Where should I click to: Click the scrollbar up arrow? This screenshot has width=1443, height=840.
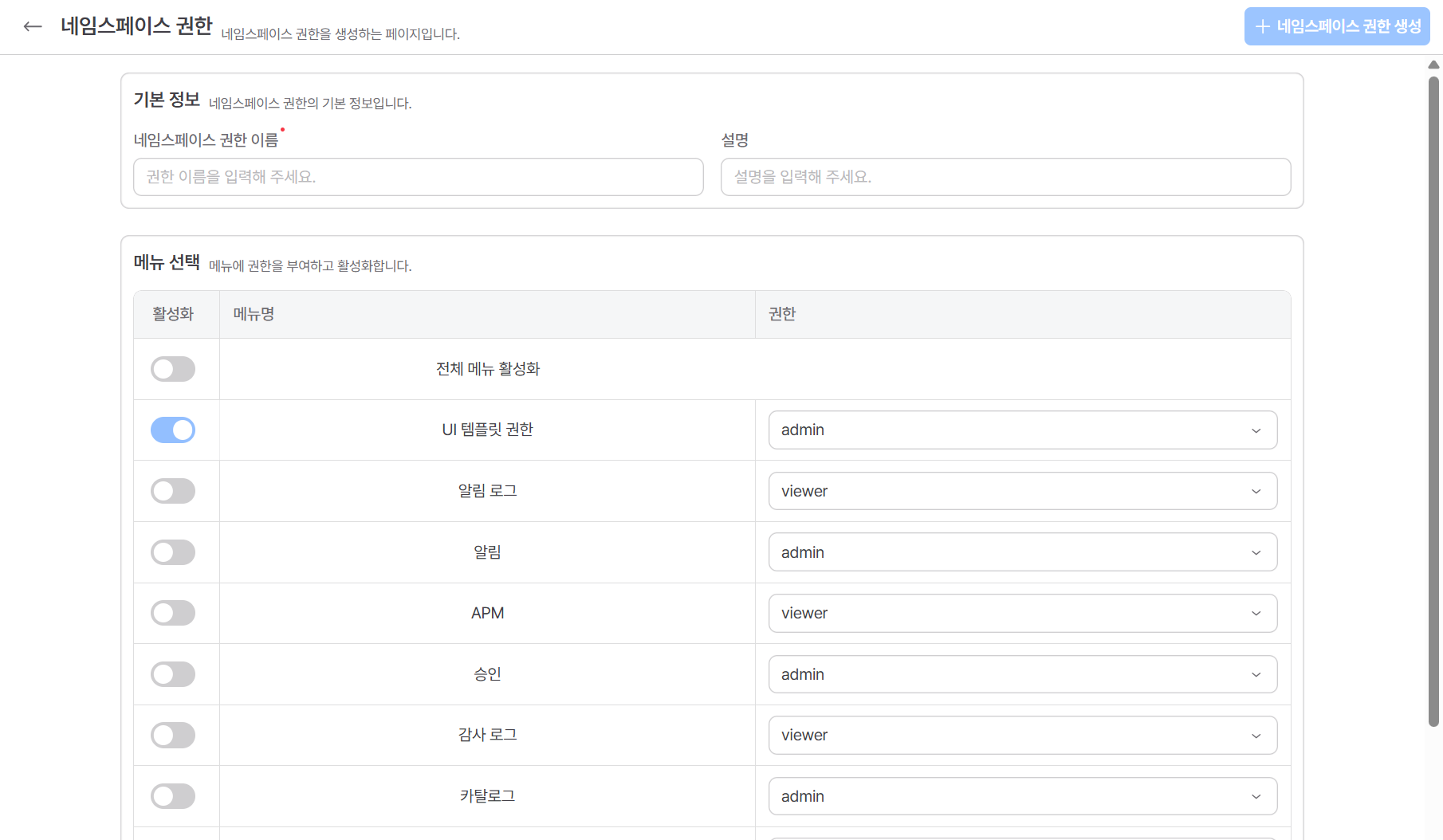pyautogui.click(x=1433, y=65)
